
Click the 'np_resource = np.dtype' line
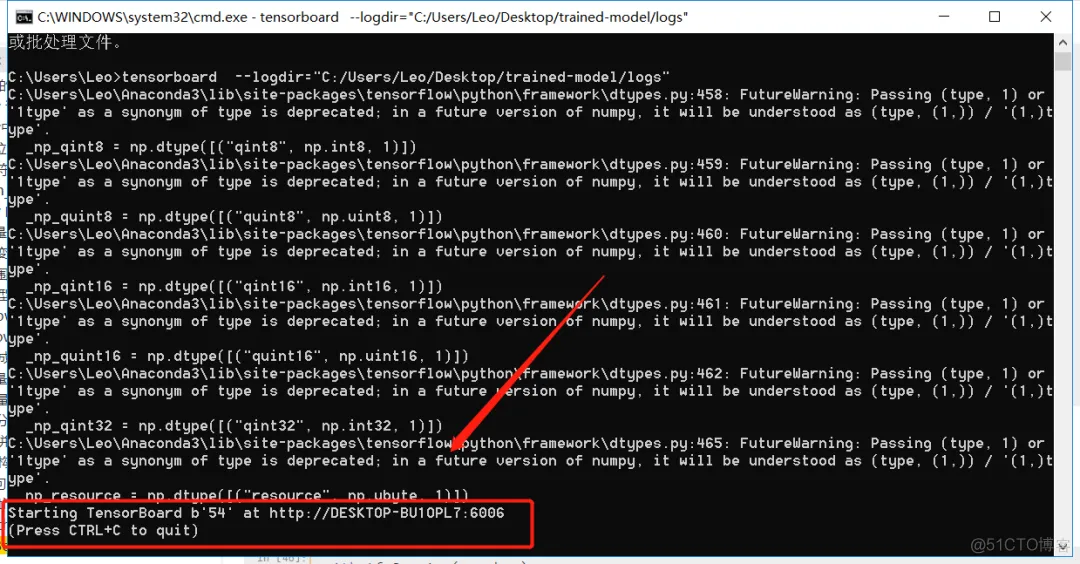247,496
